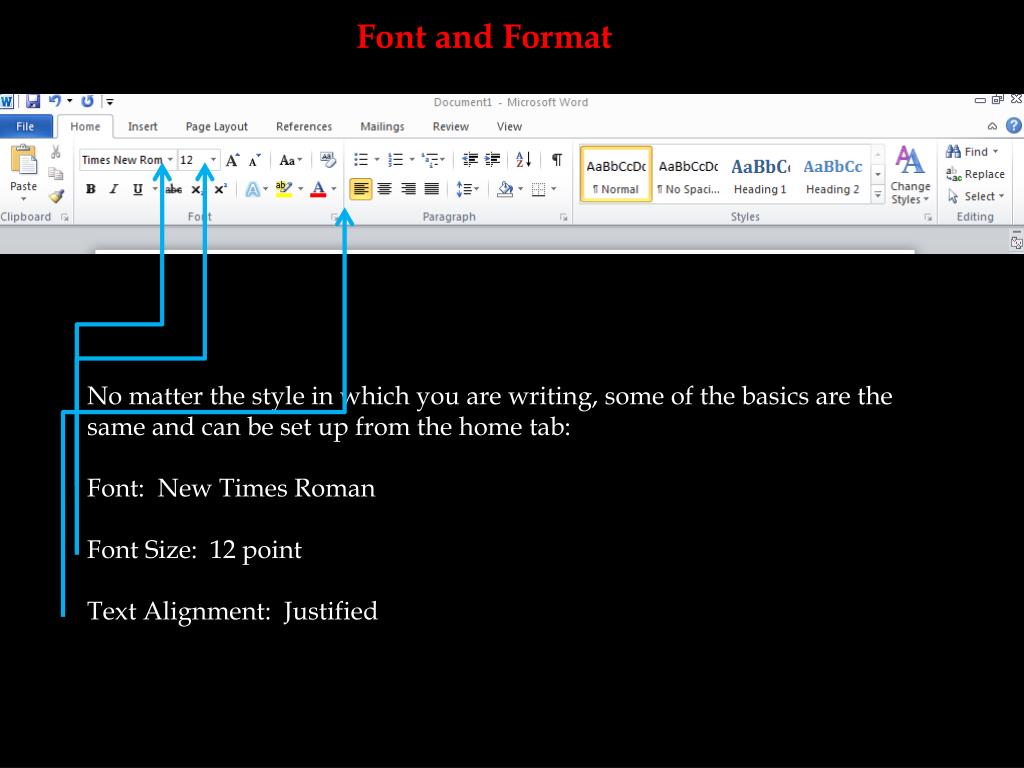Select Justify text alignment
The width and height of the screenshot is (1024, 768).
(x=432, y=189)
